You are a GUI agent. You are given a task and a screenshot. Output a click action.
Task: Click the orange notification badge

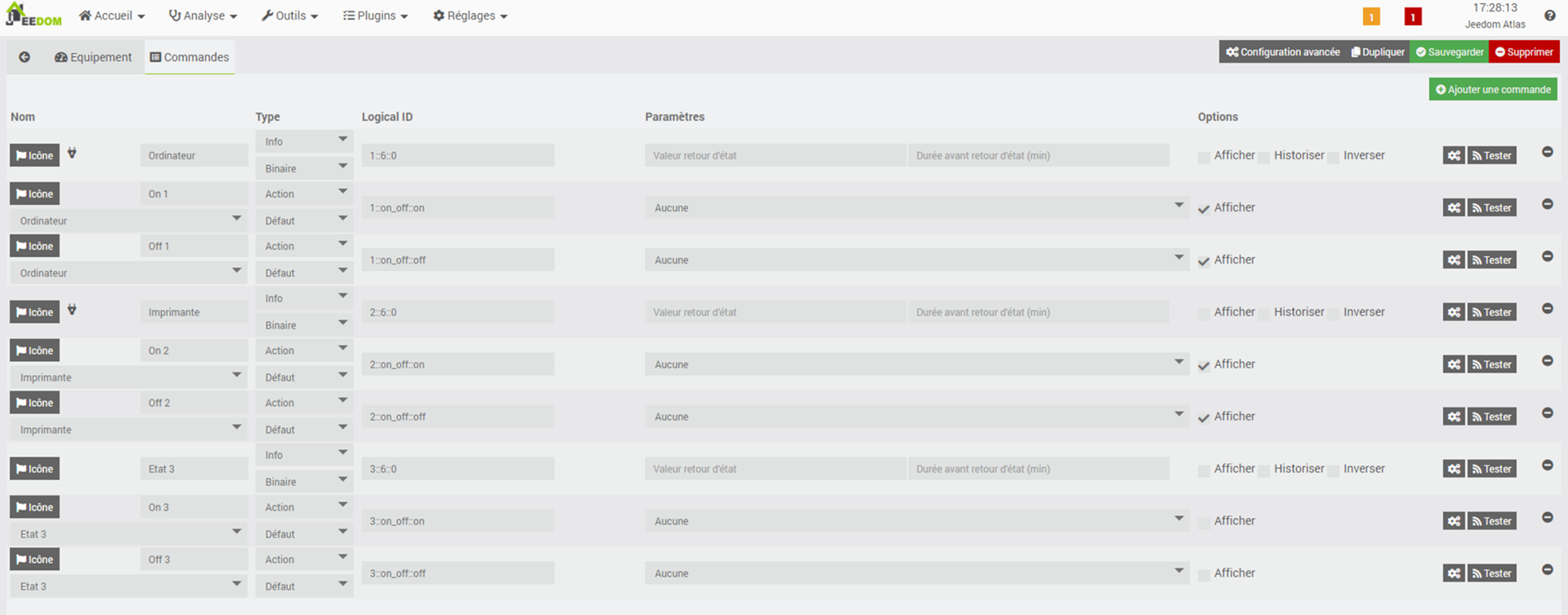[1371, 16]
